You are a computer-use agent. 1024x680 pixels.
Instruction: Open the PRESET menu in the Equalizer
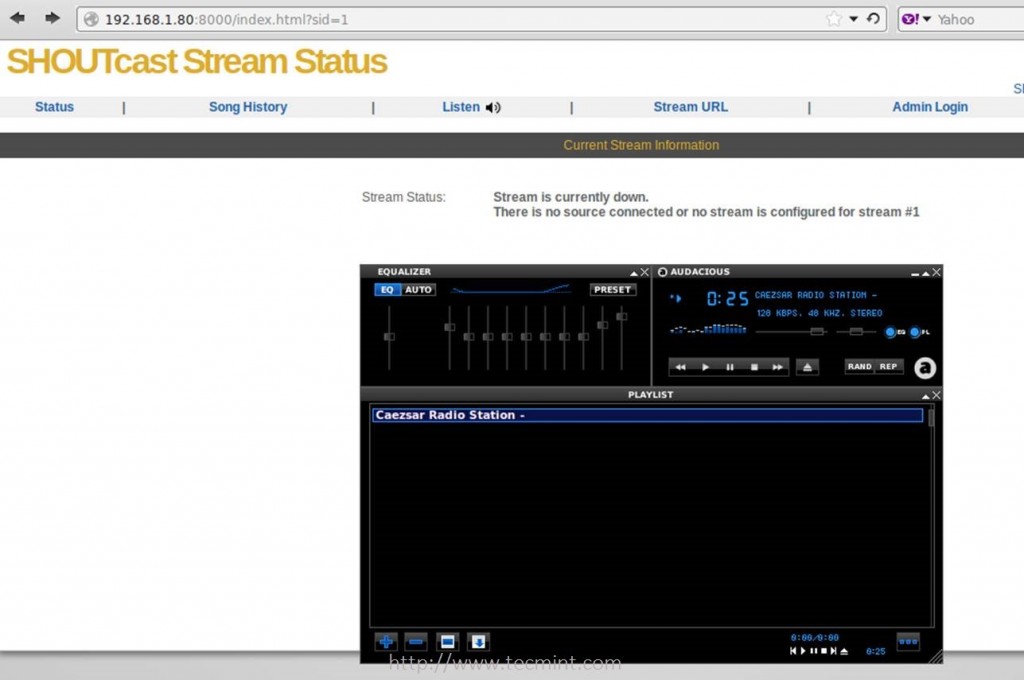pyautogui.click(x=613, y=289)
